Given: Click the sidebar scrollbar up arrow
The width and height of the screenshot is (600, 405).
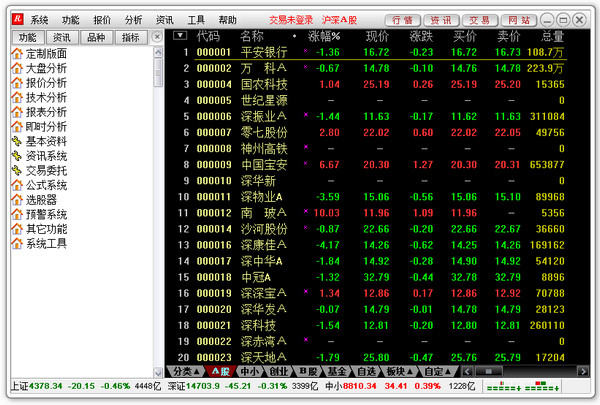Looking at the screenshot, I should click(158, 52).
